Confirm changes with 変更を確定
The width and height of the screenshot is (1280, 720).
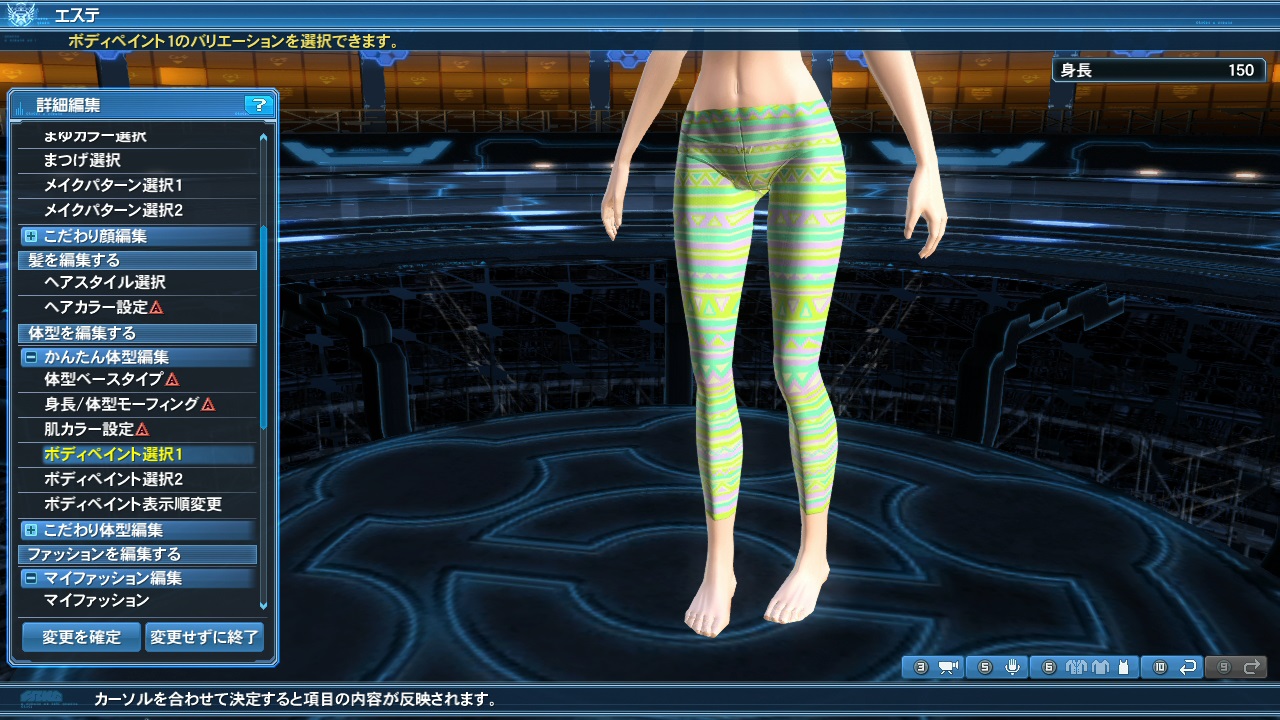81,637
